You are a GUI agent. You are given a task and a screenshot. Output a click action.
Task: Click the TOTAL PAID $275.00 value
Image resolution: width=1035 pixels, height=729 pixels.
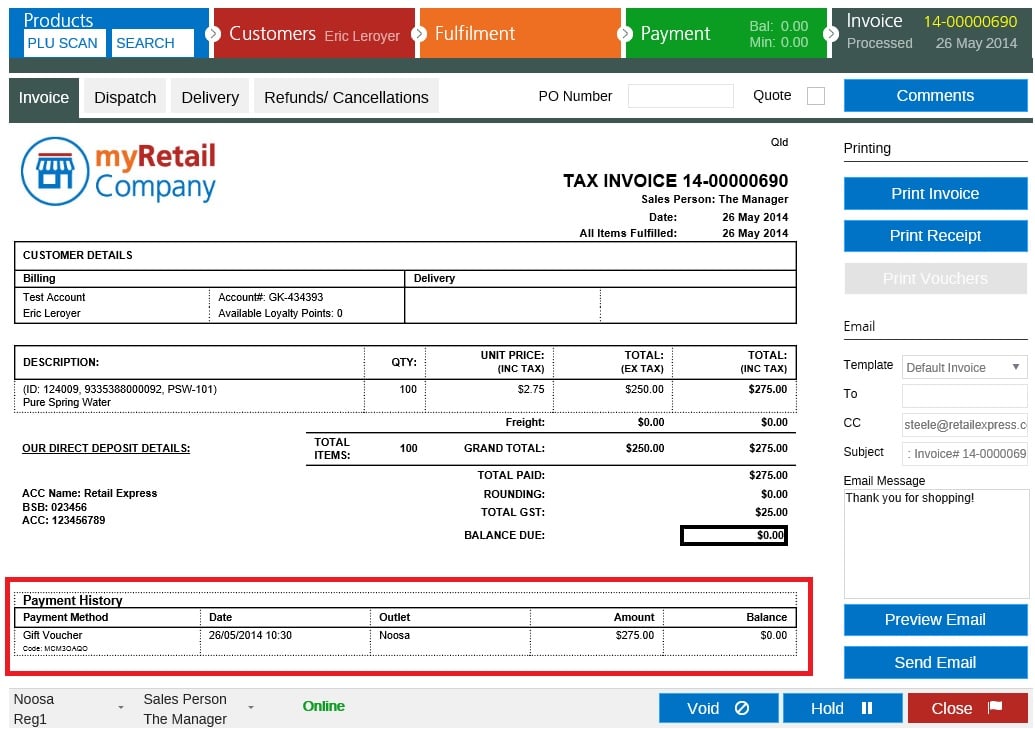768,475
